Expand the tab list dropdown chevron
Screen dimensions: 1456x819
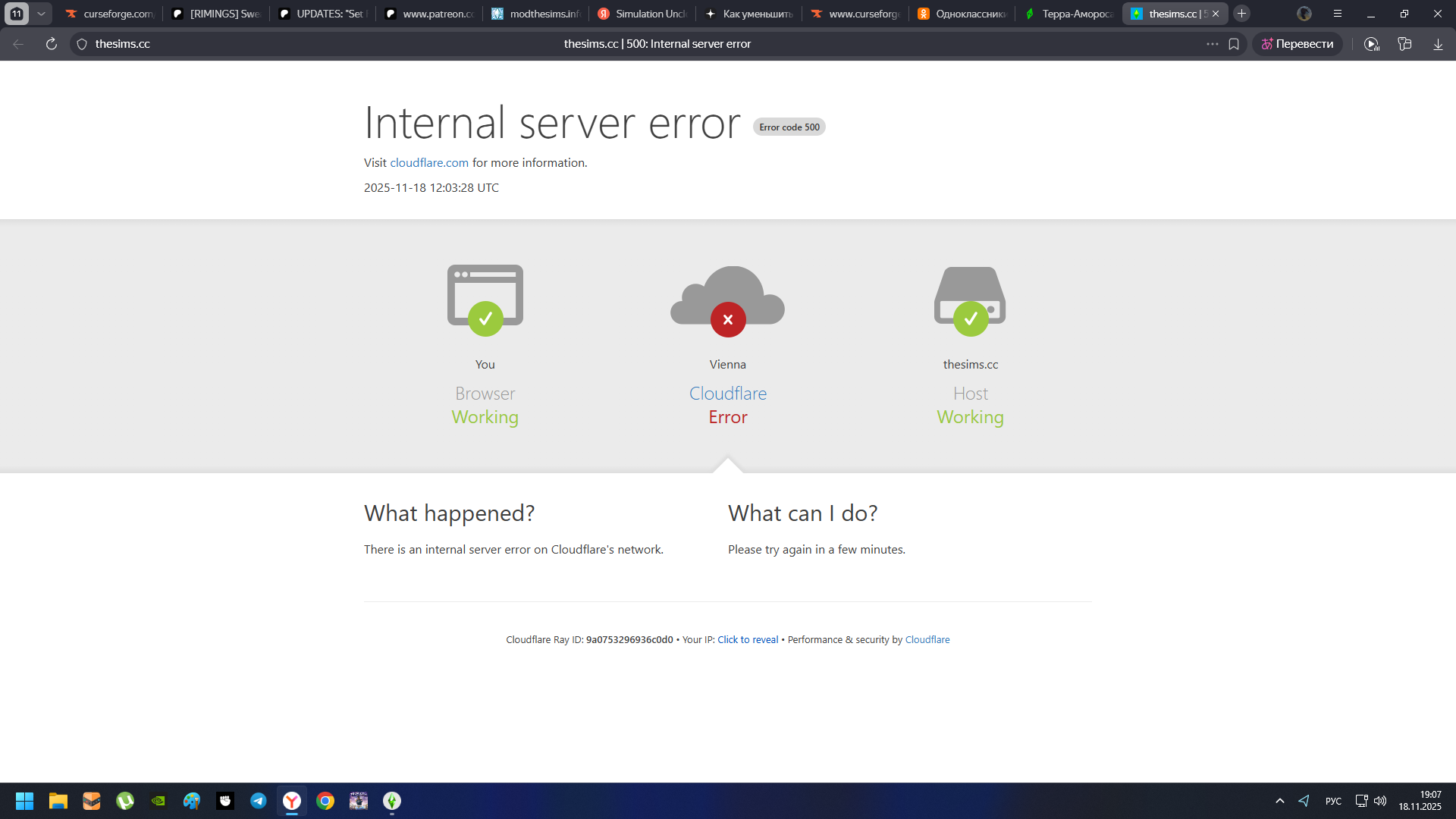point(41,14)
